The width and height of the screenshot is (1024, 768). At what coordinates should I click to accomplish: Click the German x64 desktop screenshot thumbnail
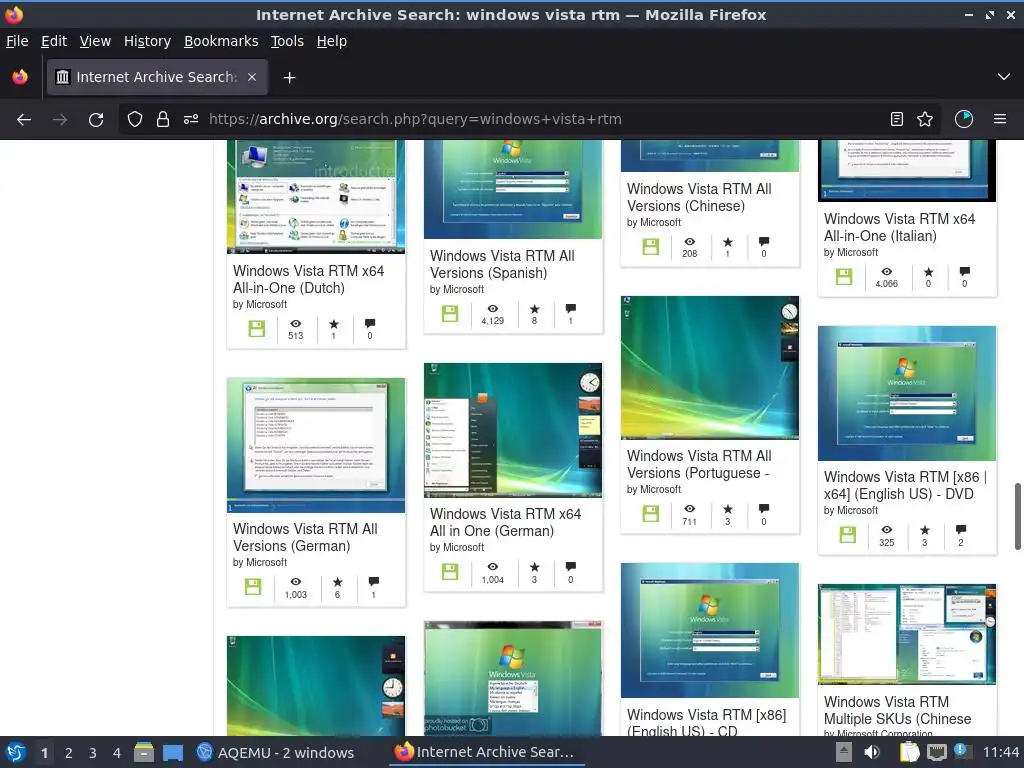(x=513, y=430)
